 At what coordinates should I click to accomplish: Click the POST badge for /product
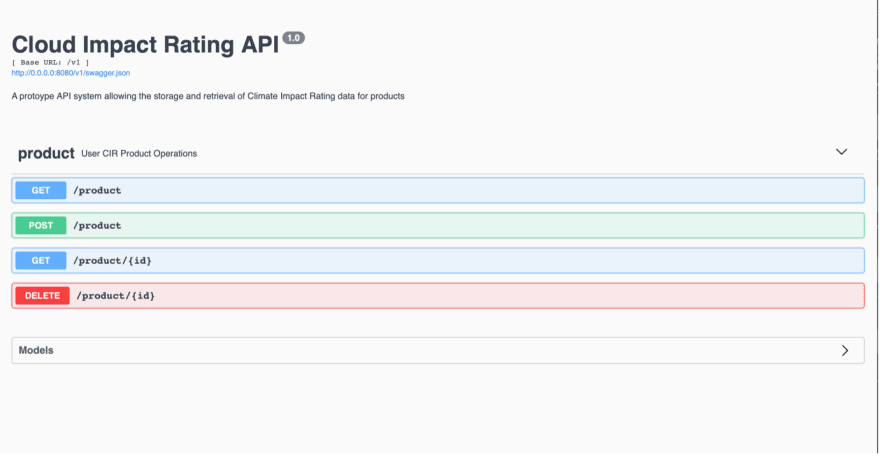[41, 225]
